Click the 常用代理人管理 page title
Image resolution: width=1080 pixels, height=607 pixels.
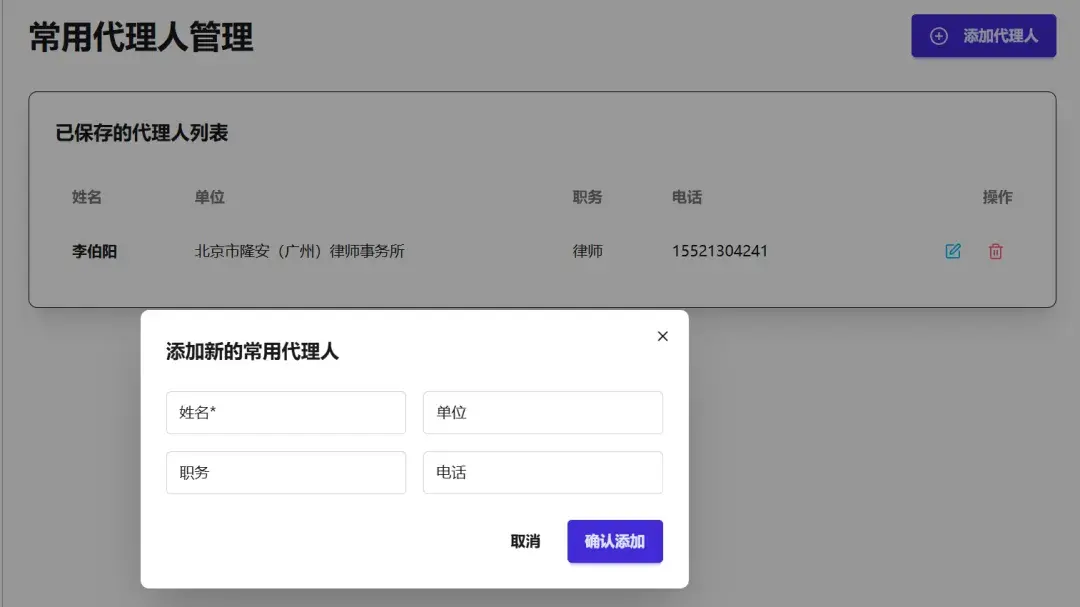pos(141,37)
